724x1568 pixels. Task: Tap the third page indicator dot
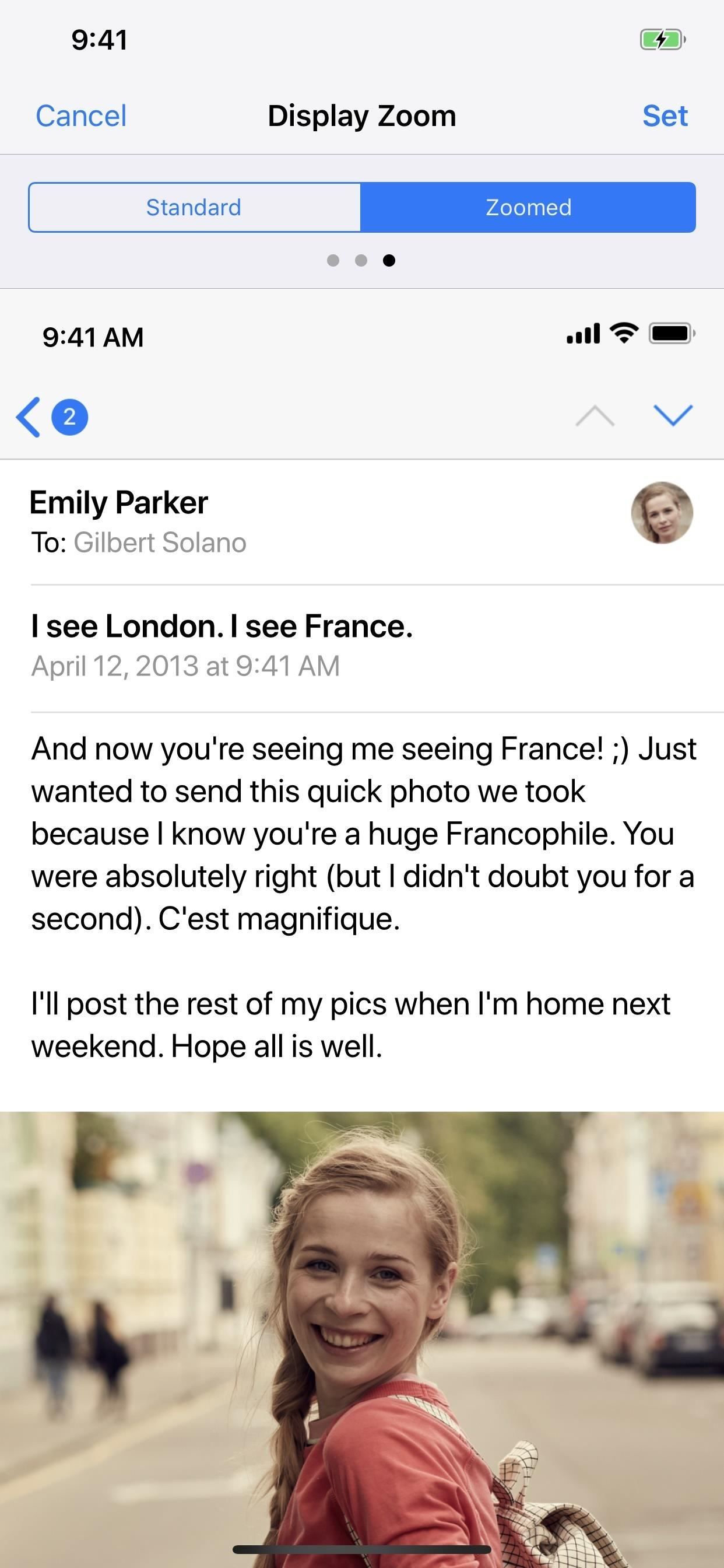tap(389, 261)
